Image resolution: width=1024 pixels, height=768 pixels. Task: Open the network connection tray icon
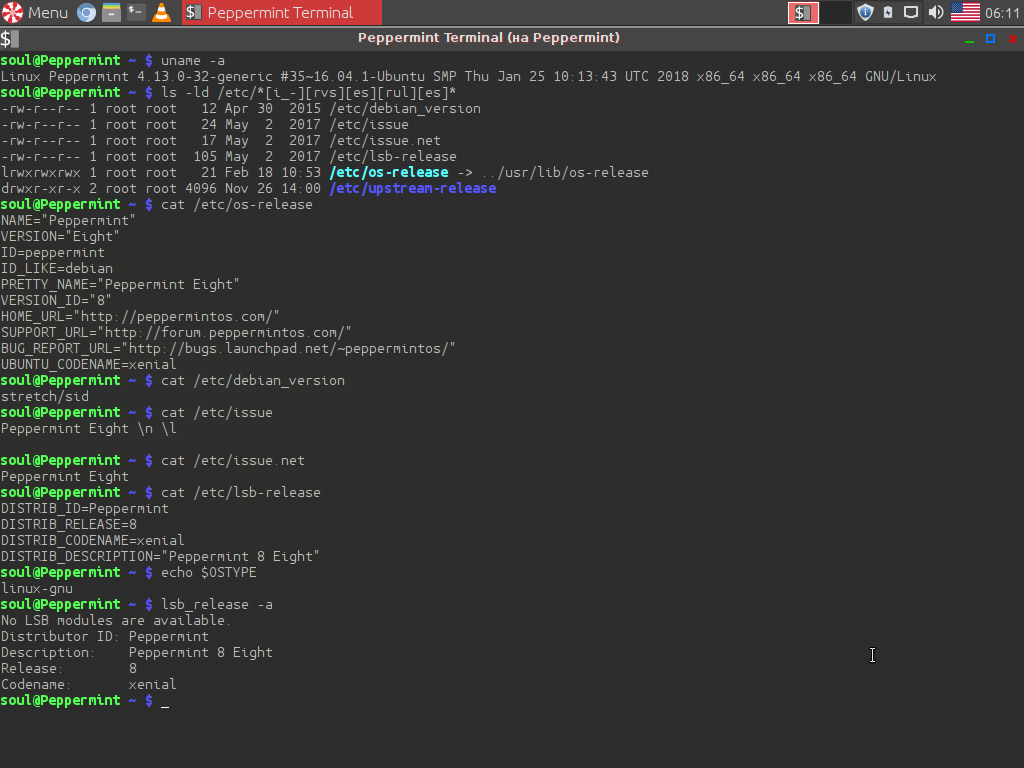[x=911, y=12]
